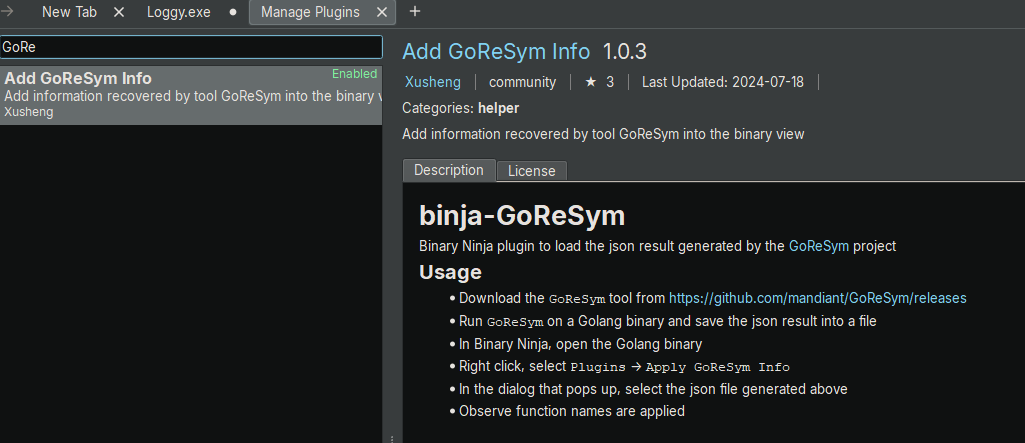This screenshot has width=1025, height=443.
Task: Open a new tab with plus icon
Action: click(414, 12)
